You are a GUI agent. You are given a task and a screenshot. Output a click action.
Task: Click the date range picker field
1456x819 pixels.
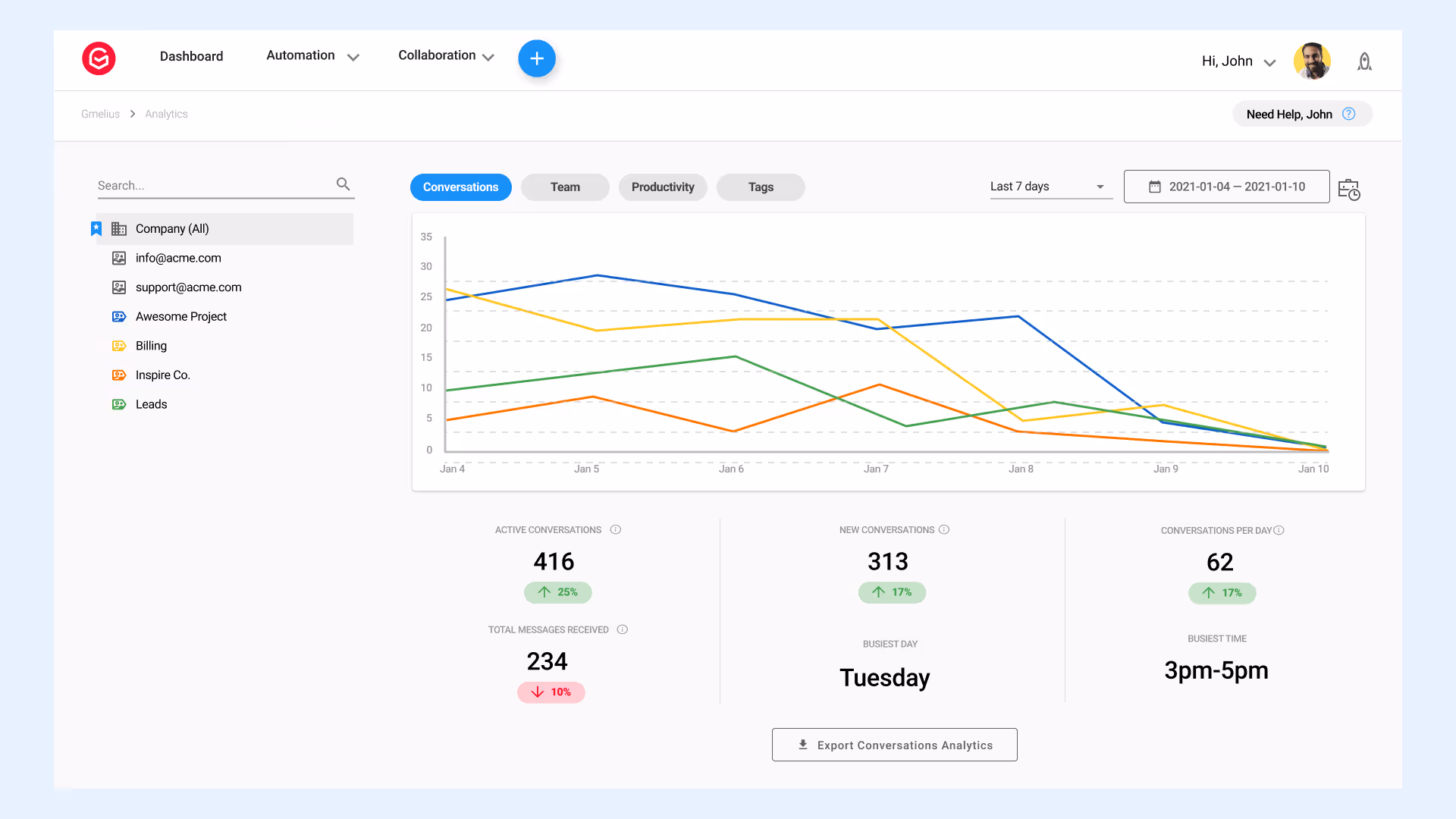(1226, 187)
